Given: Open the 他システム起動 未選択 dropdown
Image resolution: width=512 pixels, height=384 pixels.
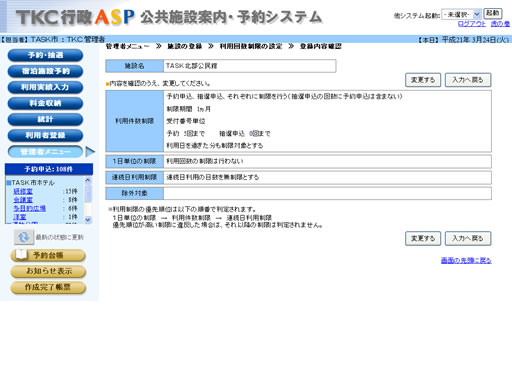Looking at the screenshot, I should pyautogui.click(x=461, y=14).
